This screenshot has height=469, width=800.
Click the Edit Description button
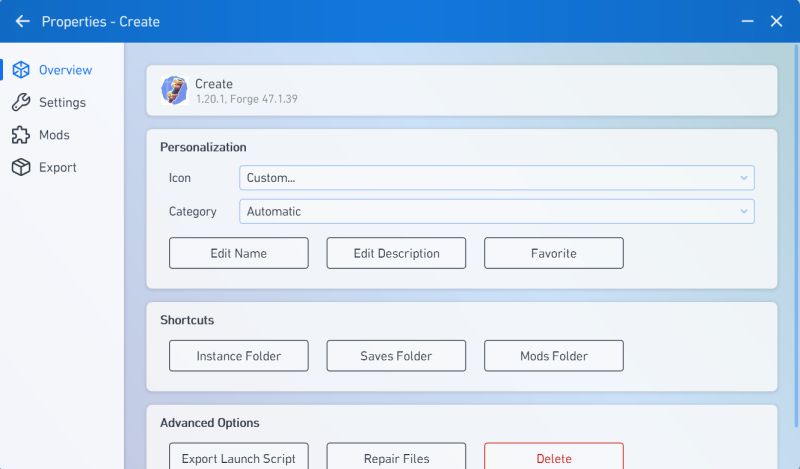click(x=396, y=253)
